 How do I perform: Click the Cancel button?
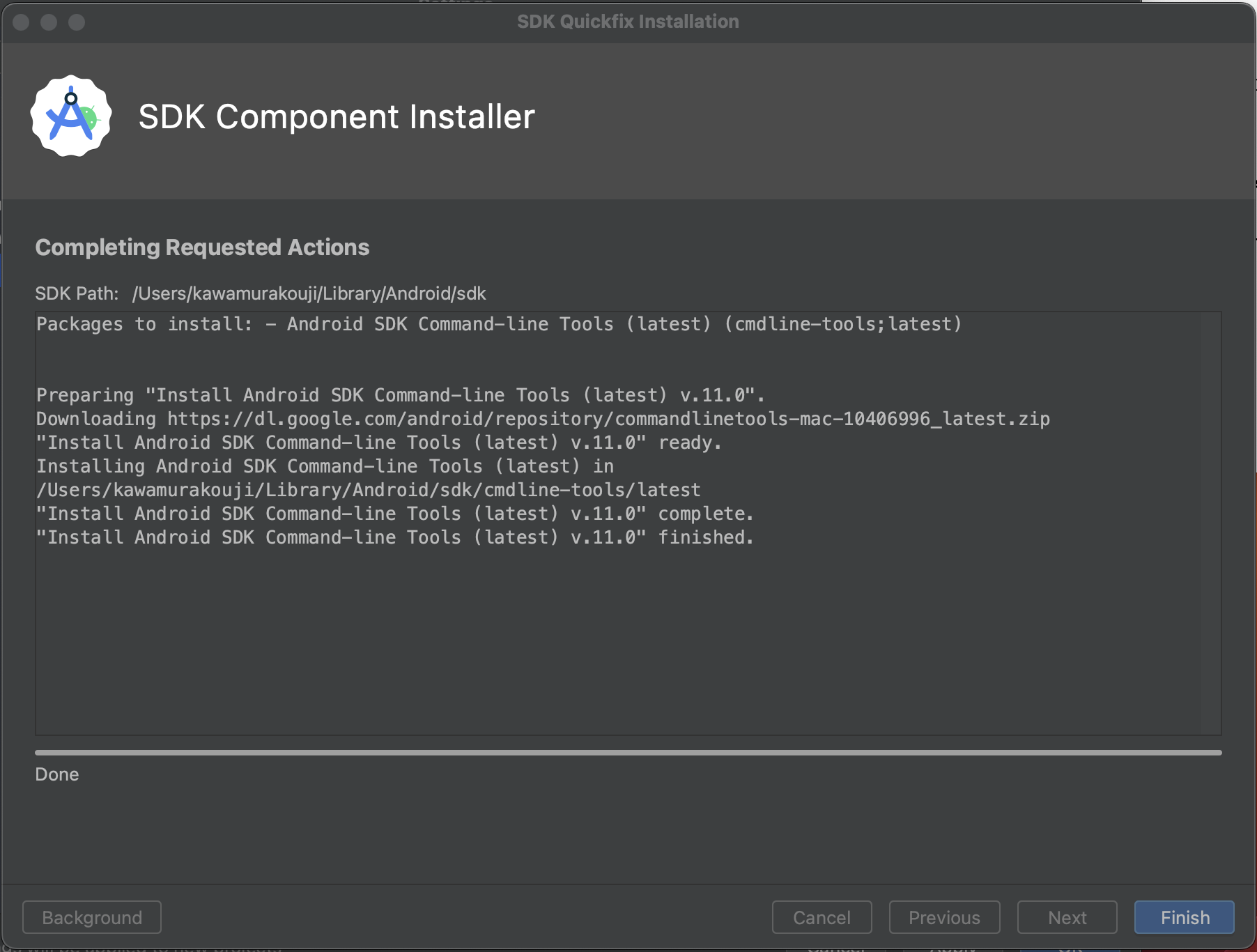click(x=822, y=917)
